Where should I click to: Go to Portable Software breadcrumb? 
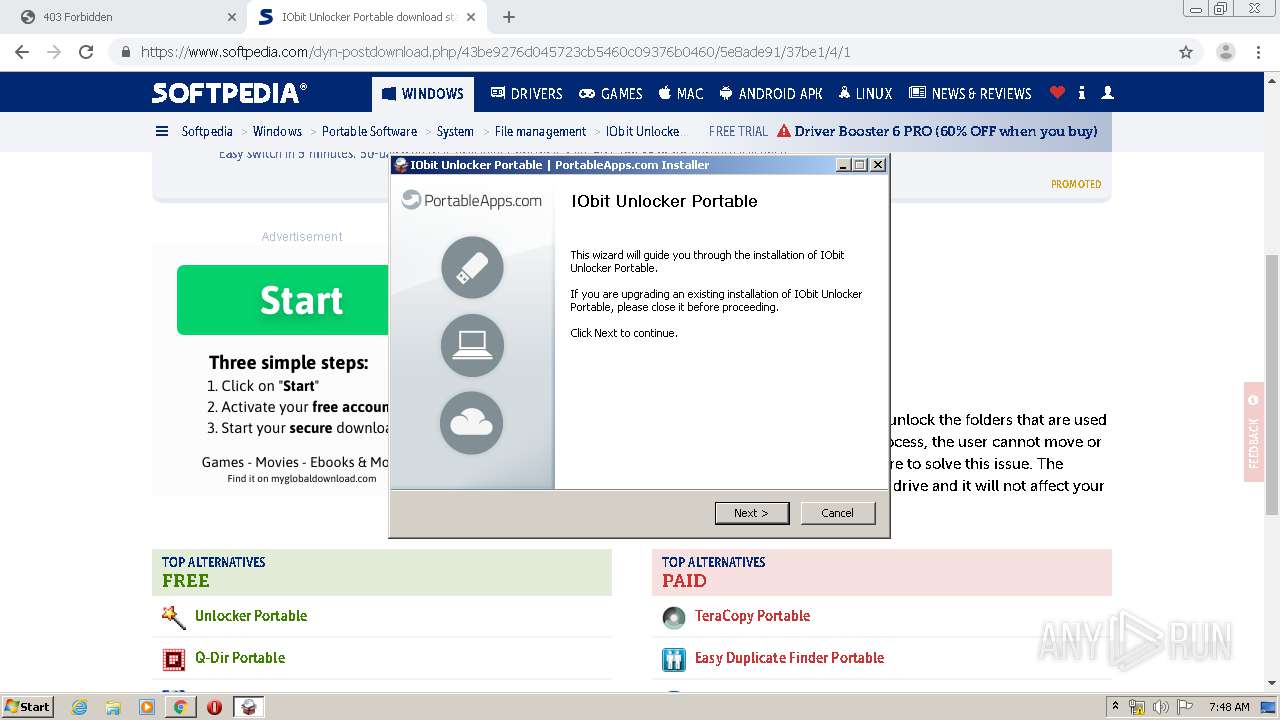coord(369,131)
